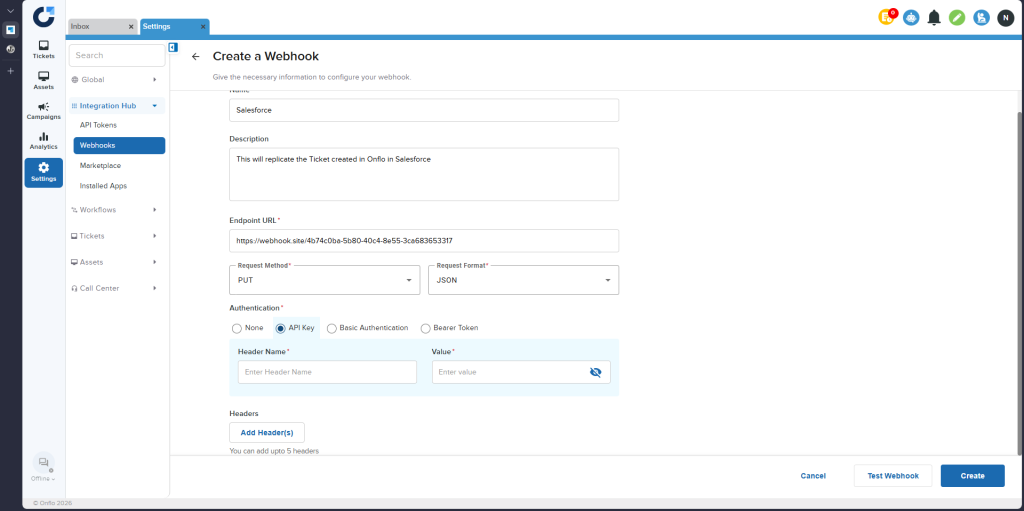Open the N user profile avatar

[1005, 18]
